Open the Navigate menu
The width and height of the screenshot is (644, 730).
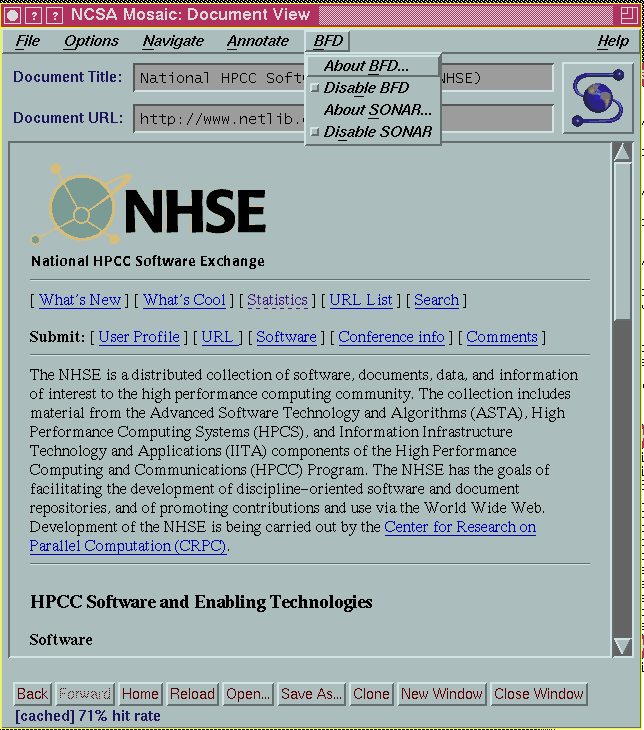click(x=173, y=41)
